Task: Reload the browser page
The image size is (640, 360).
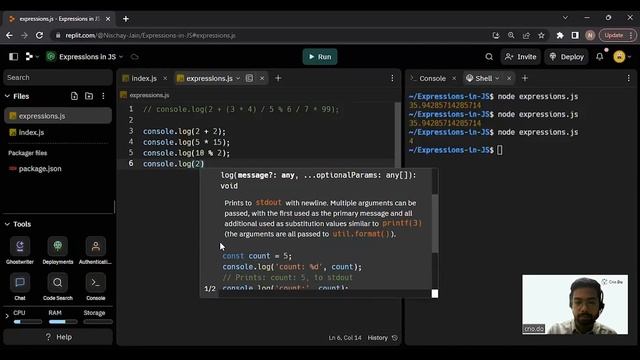Action: [x=39, y=36]
